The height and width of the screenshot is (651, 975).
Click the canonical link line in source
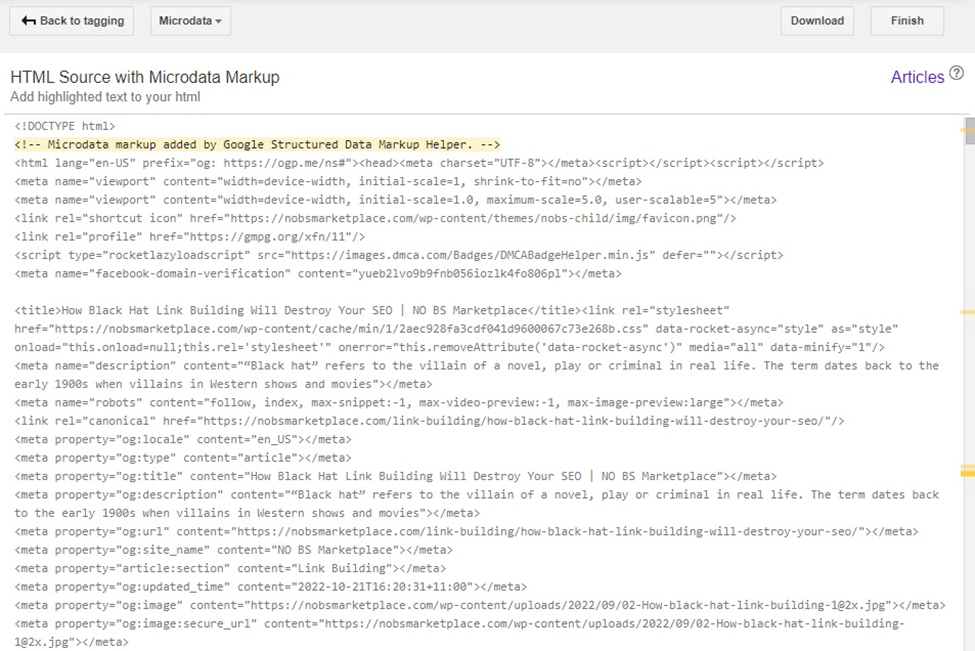(x=429, y=421)
